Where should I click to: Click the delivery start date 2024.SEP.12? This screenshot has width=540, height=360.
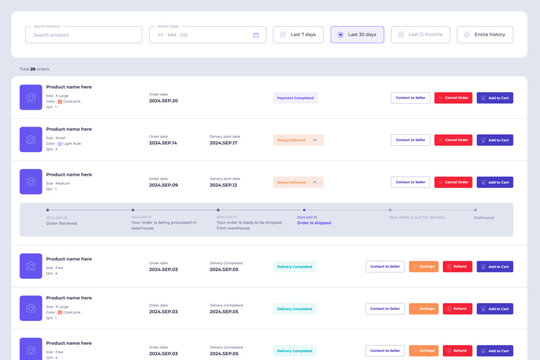click(223, 185)
